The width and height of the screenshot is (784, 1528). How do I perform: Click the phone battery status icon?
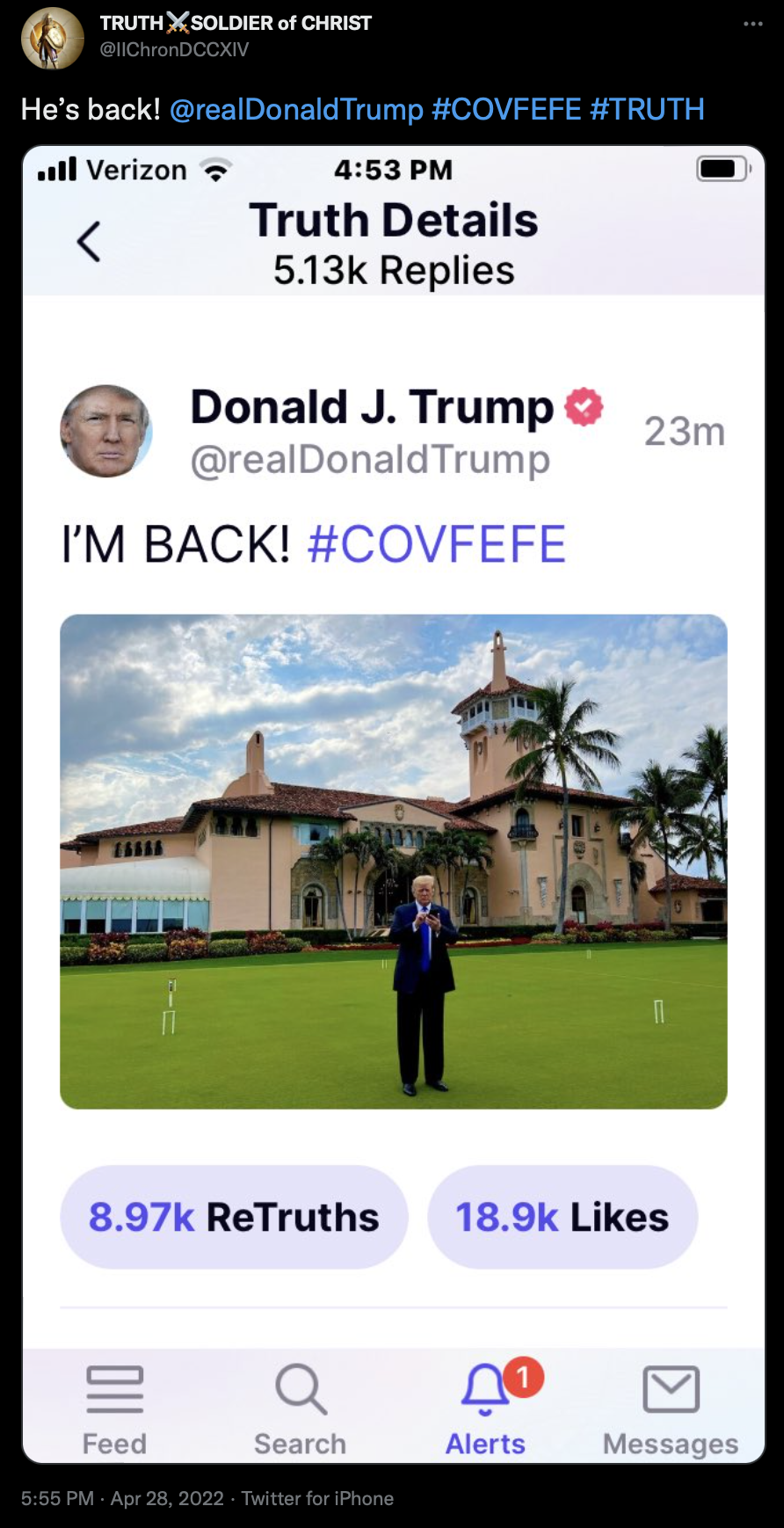pyautogui.click(x=723, y=169)
